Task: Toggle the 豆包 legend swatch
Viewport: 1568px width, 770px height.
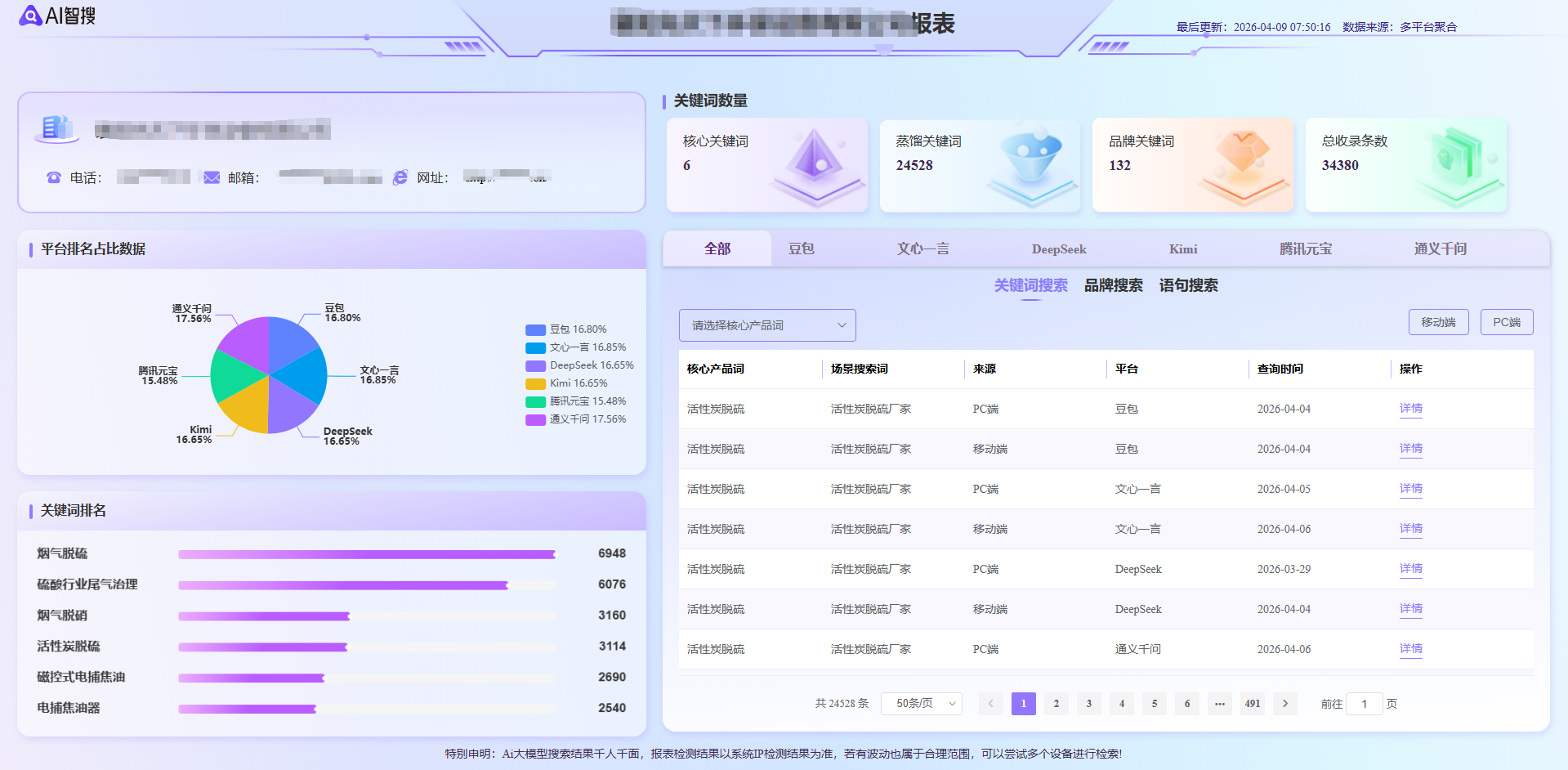Action: point(535,330)
